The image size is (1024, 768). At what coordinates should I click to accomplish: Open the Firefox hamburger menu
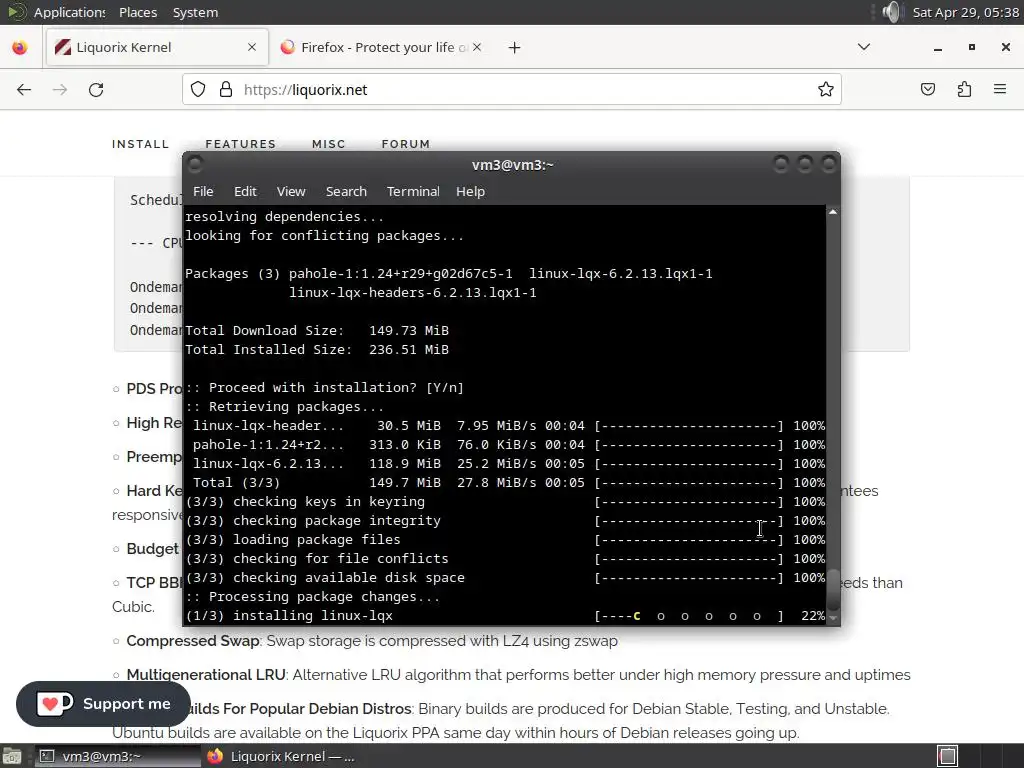click(1000, 89)
